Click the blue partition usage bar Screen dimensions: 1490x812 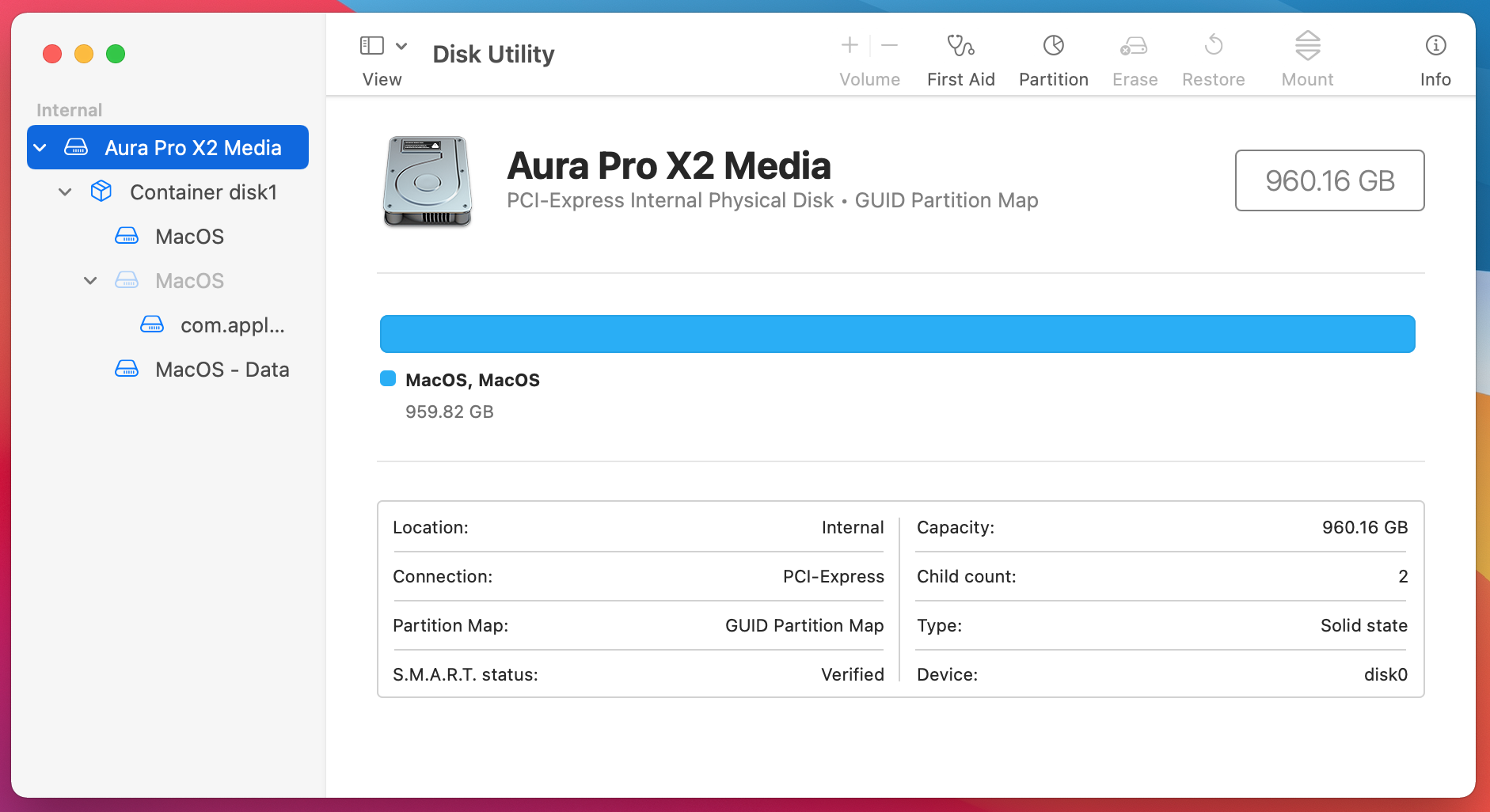tap(897, 334)
